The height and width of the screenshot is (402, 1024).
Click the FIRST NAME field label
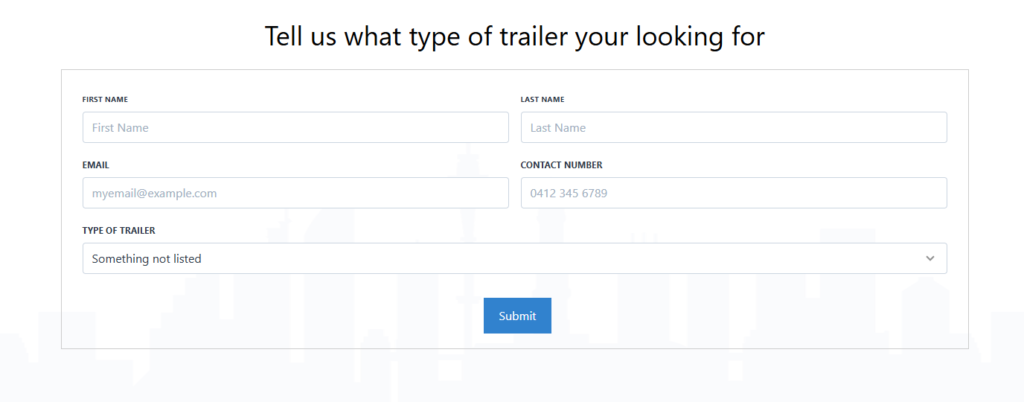(x=105, y=100)
